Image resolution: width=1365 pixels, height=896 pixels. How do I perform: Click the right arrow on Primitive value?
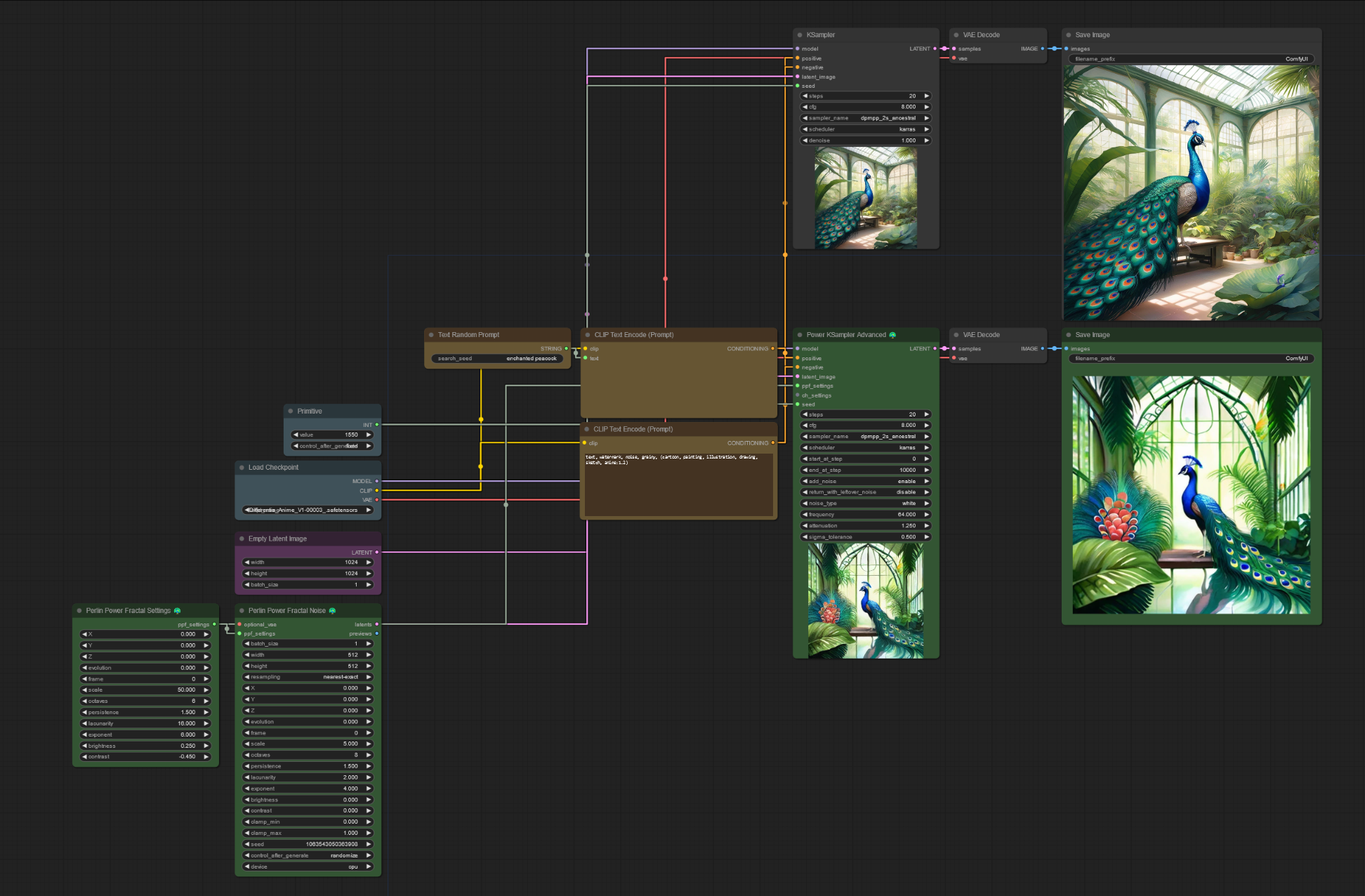369,435
